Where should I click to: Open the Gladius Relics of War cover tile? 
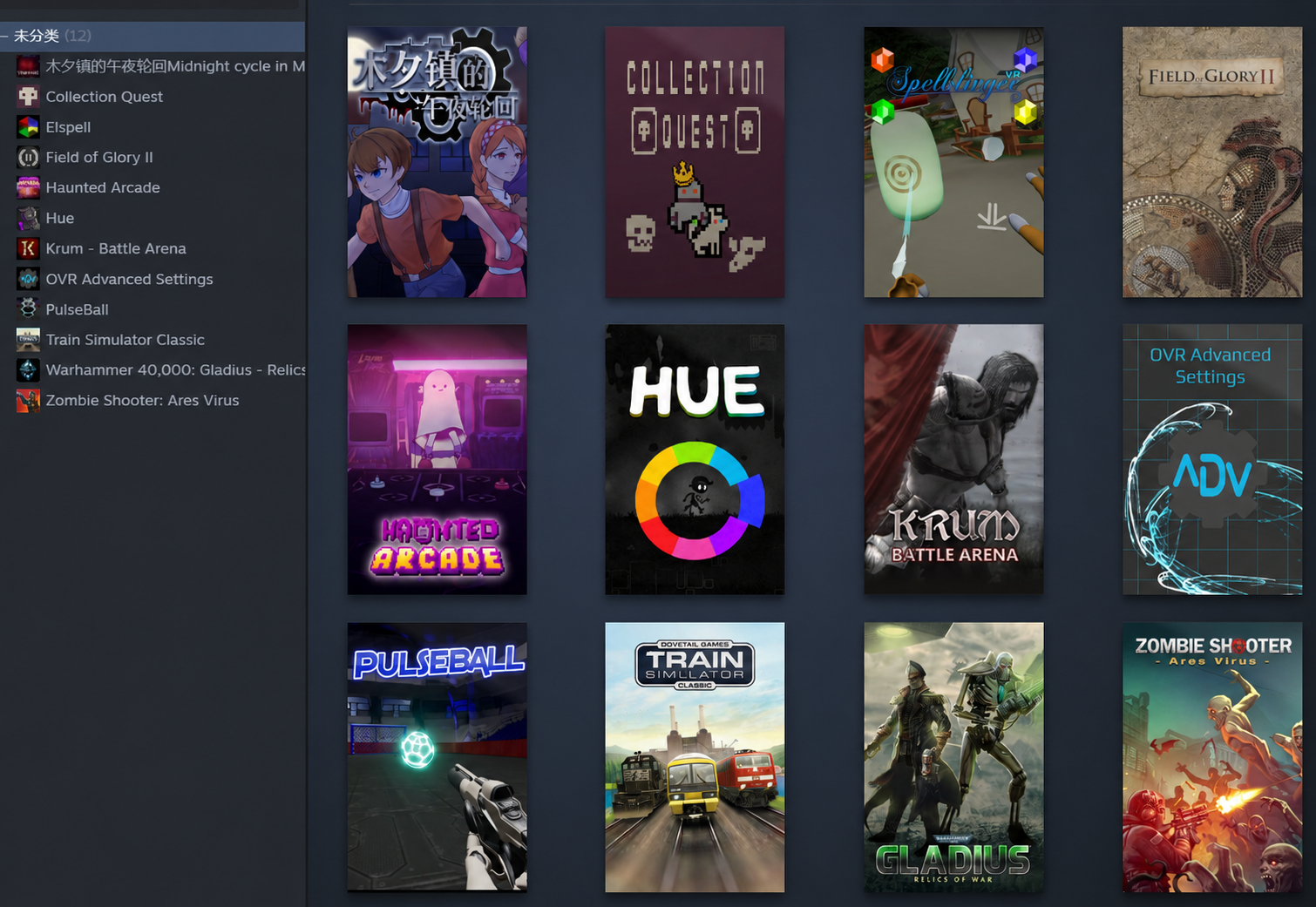[x=953, y=757]
